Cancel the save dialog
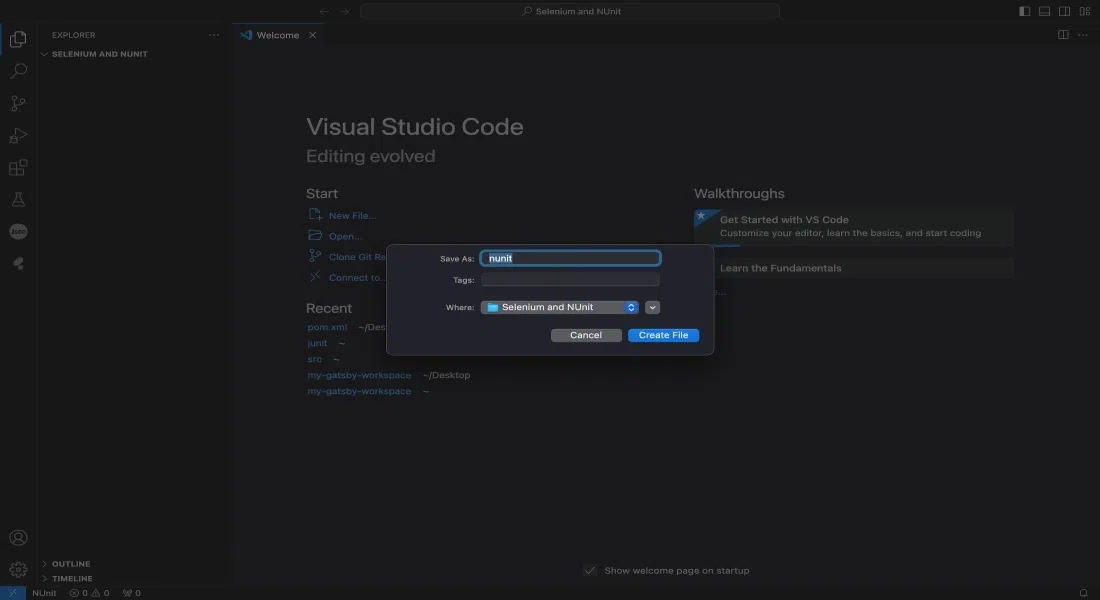 click(x=586, y=335)
